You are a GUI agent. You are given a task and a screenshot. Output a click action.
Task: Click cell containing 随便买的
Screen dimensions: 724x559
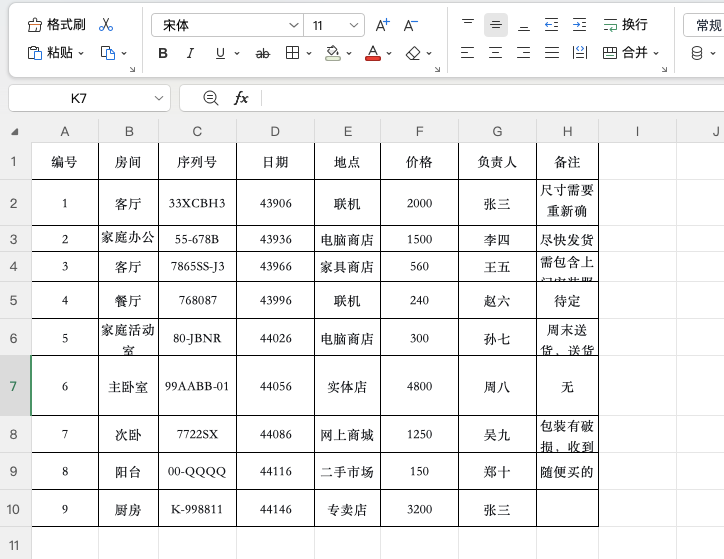(x=567, y=471)
